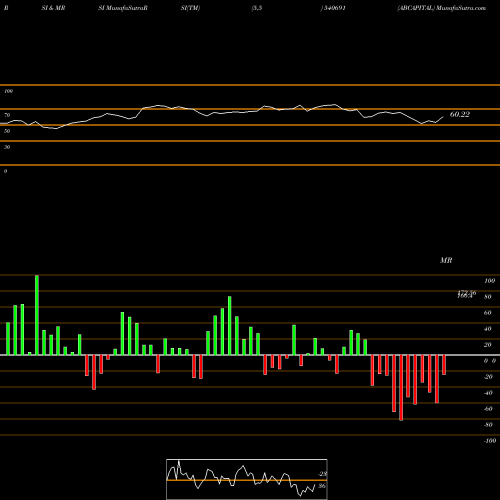This screenshot has height=500, width=500.
Task: Click the -40 label on MR axis
Action: coord(488,393)
